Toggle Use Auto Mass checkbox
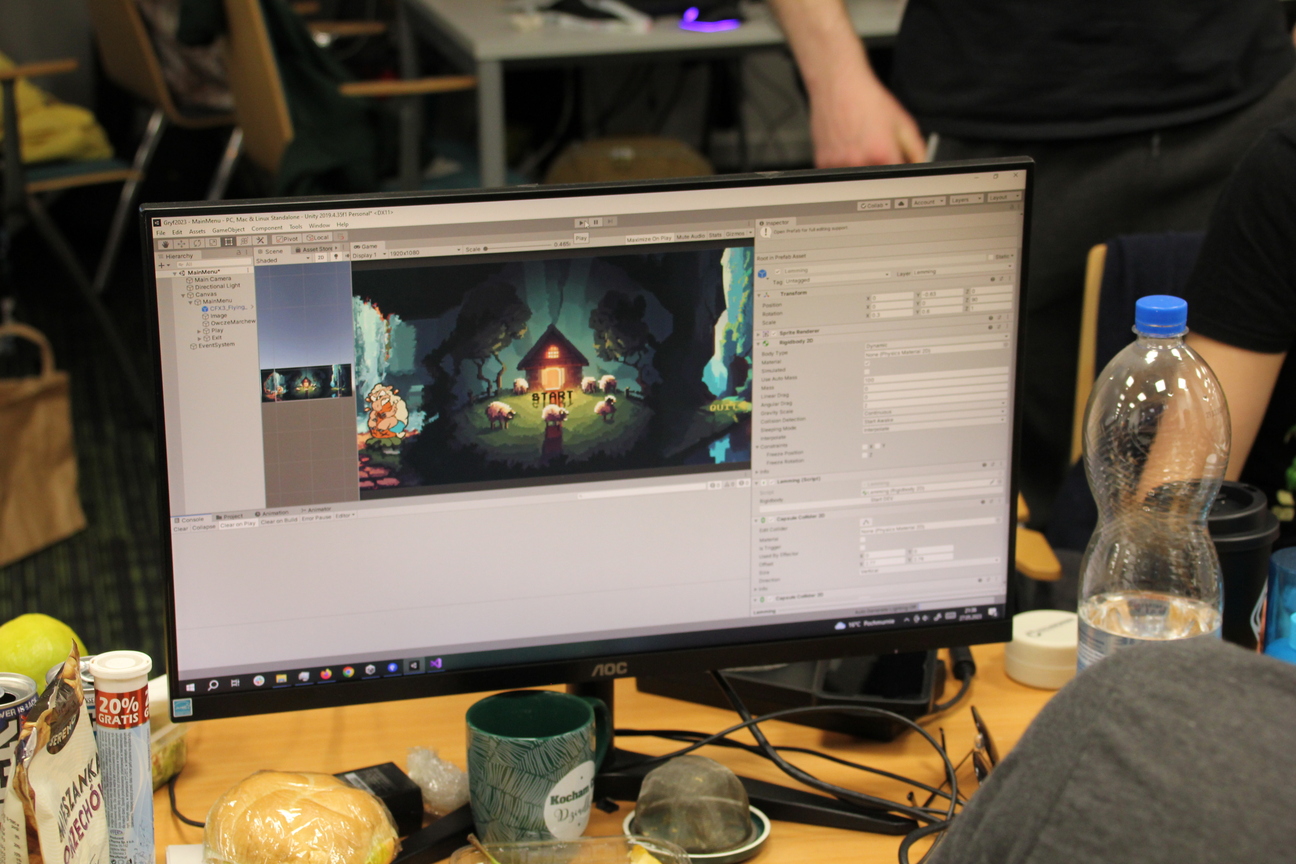The image size is (1296, 864). pyautogui.click(x=867, y=372)
